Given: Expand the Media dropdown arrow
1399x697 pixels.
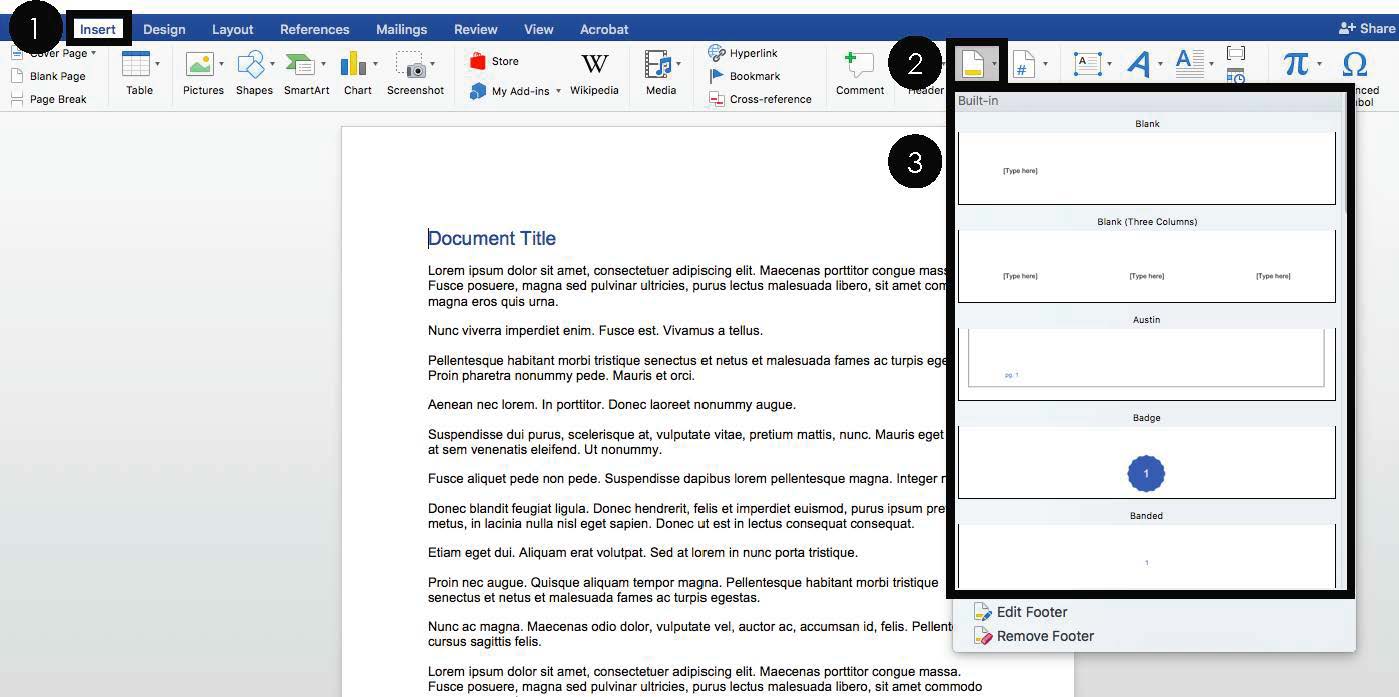Looking at the screenshot, I should point(679,64).
